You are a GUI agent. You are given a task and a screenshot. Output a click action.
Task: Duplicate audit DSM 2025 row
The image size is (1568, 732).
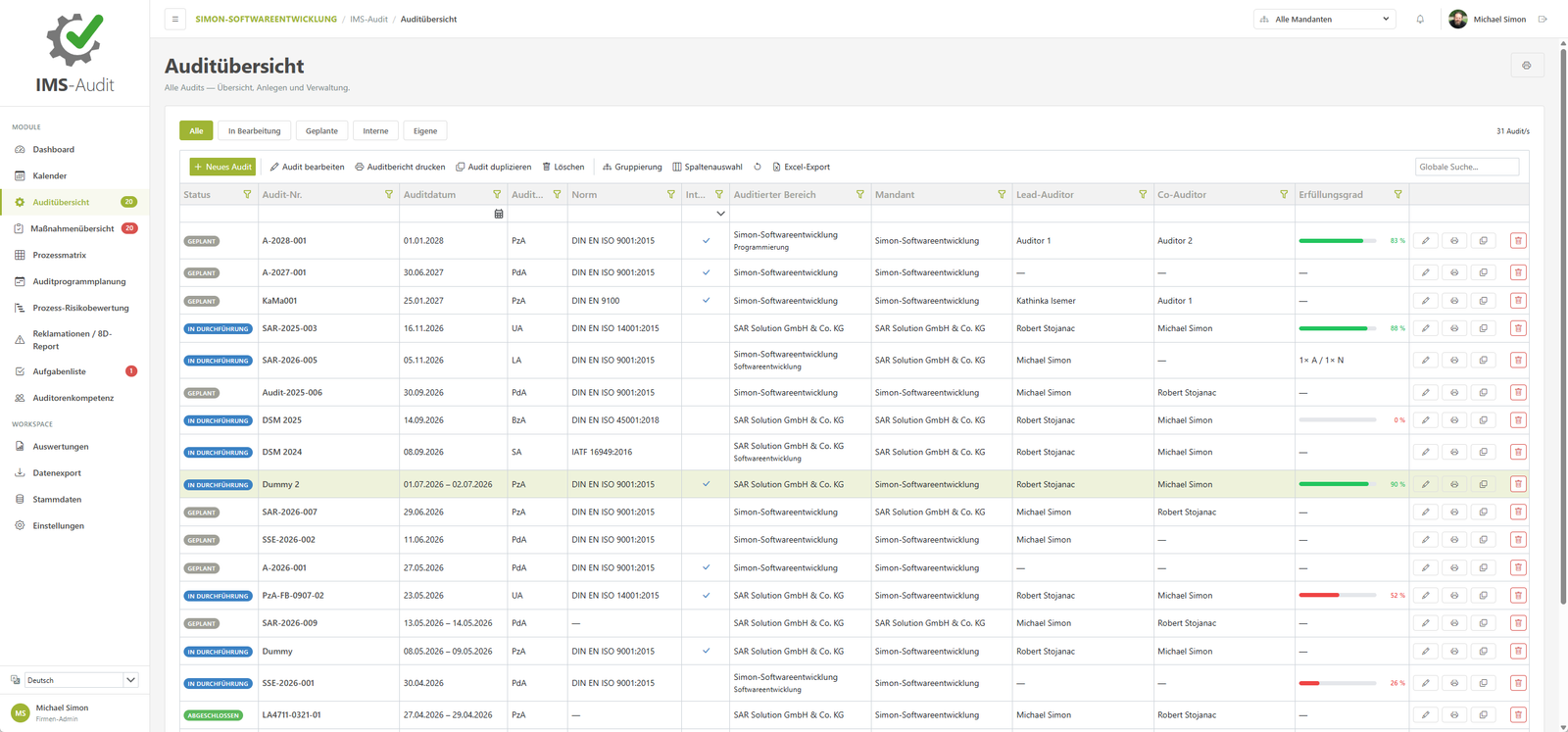(x=1484, y=420)
